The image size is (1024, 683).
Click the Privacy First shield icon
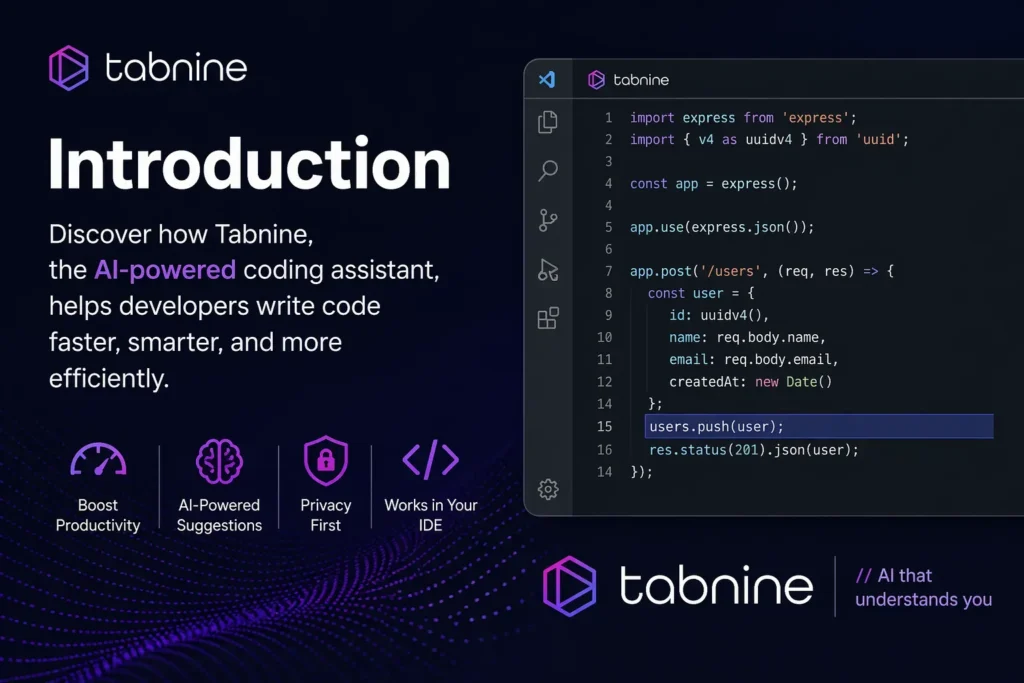[325, 460]
